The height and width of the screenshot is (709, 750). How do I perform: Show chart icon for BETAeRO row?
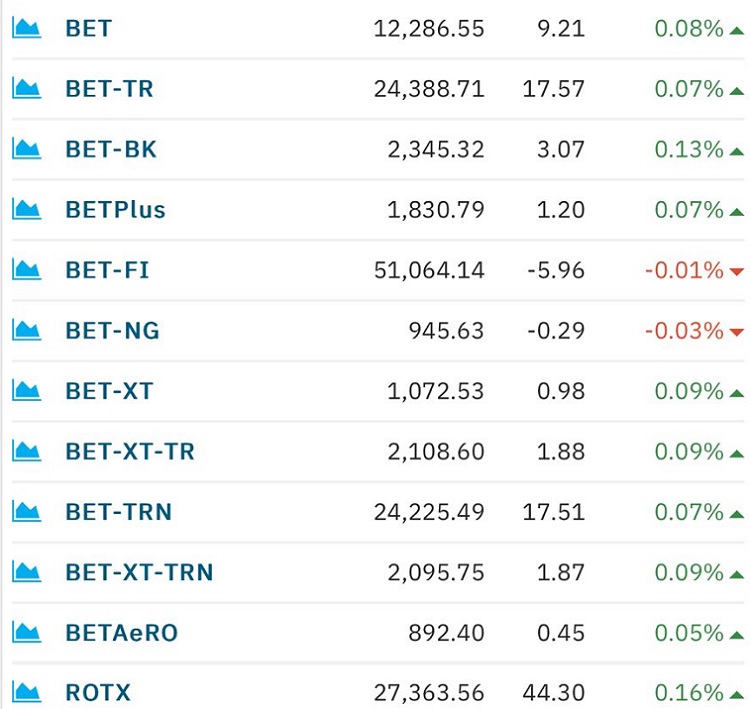pos(26,632)
